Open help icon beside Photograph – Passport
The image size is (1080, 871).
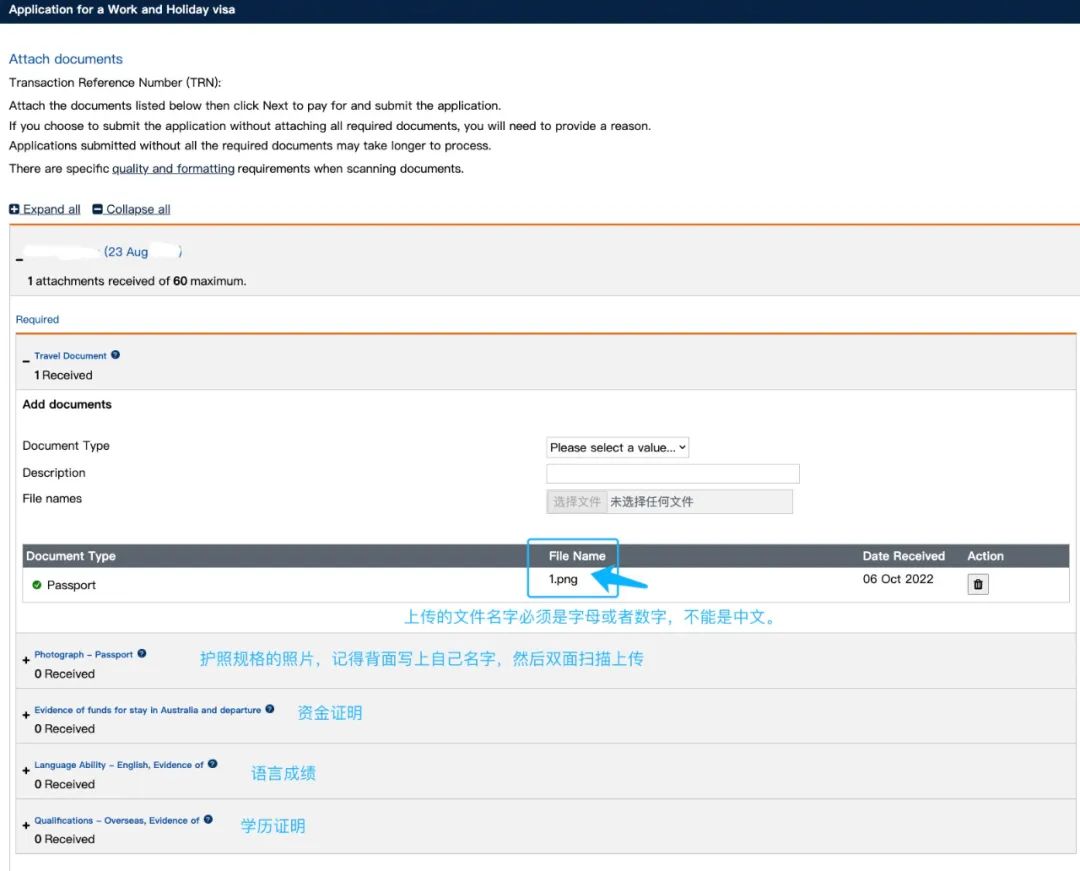(x=142, y=654)
